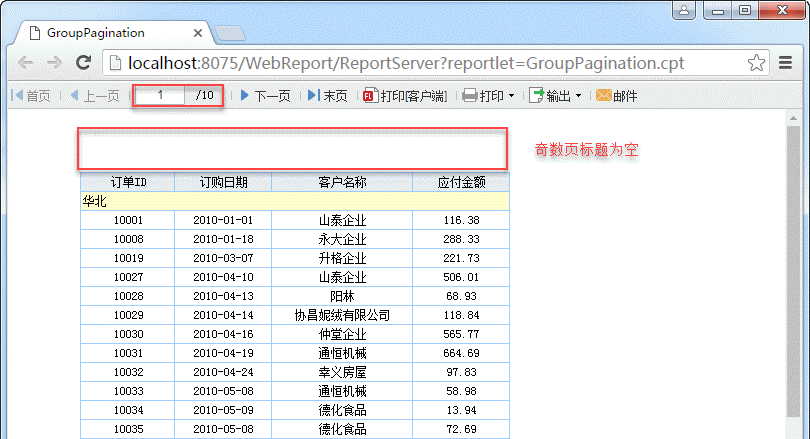Close the GroupPagination tab
The image size is (810, 439).
[x=198, y=33]
